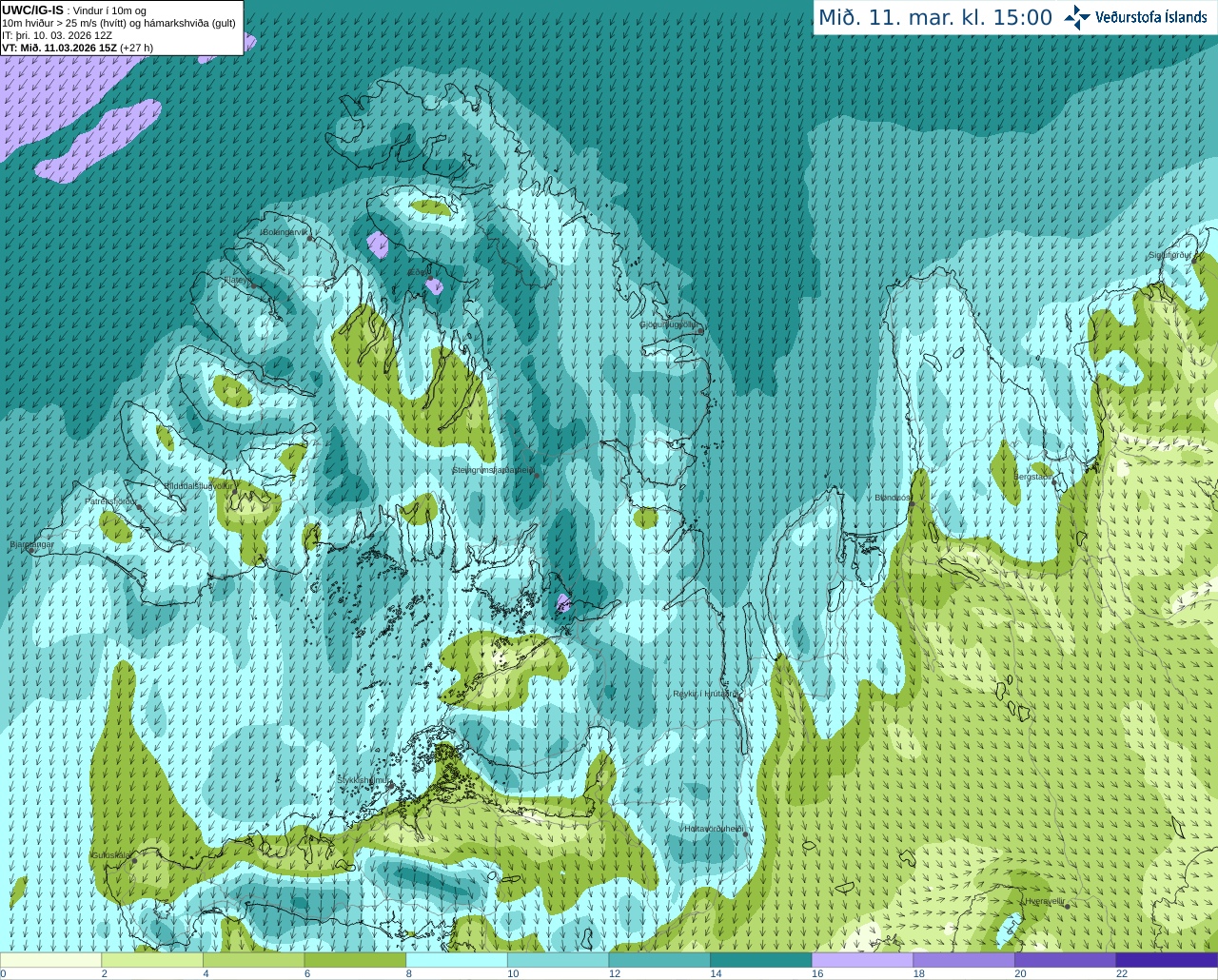Click the Gjögurflugvöllur station label
This screenshot has width=1218, height=980.
pyautogui.click(x=669, y=324)
